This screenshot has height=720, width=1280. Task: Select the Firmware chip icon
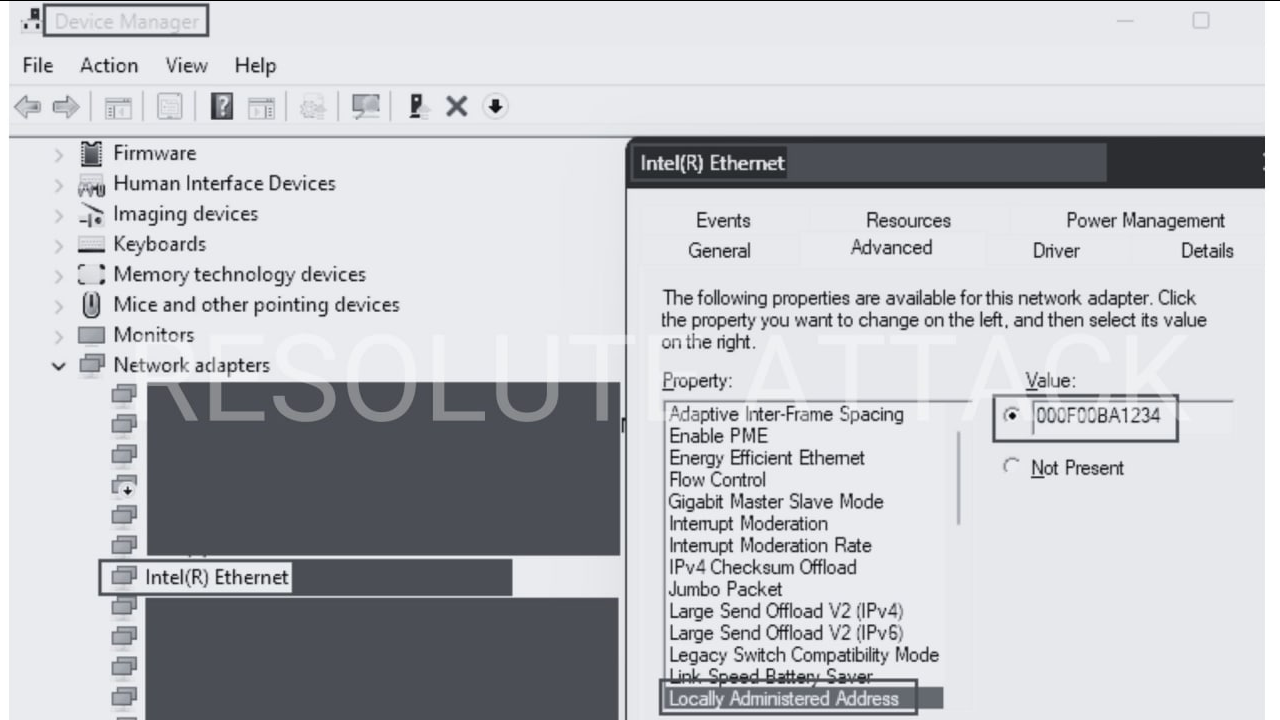pos(91,153)
